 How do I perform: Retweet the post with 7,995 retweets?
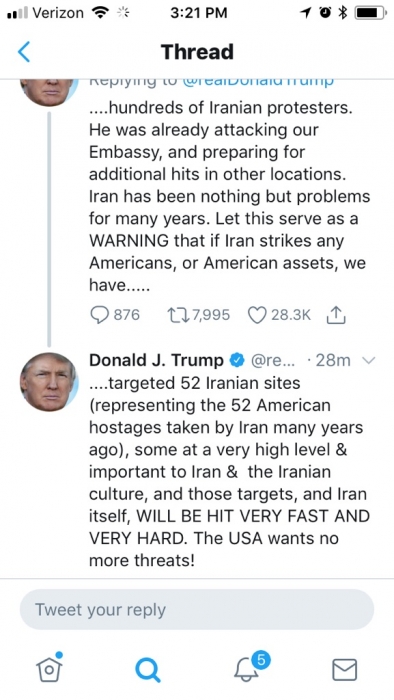pyautogui.click(x=199, y=315)
